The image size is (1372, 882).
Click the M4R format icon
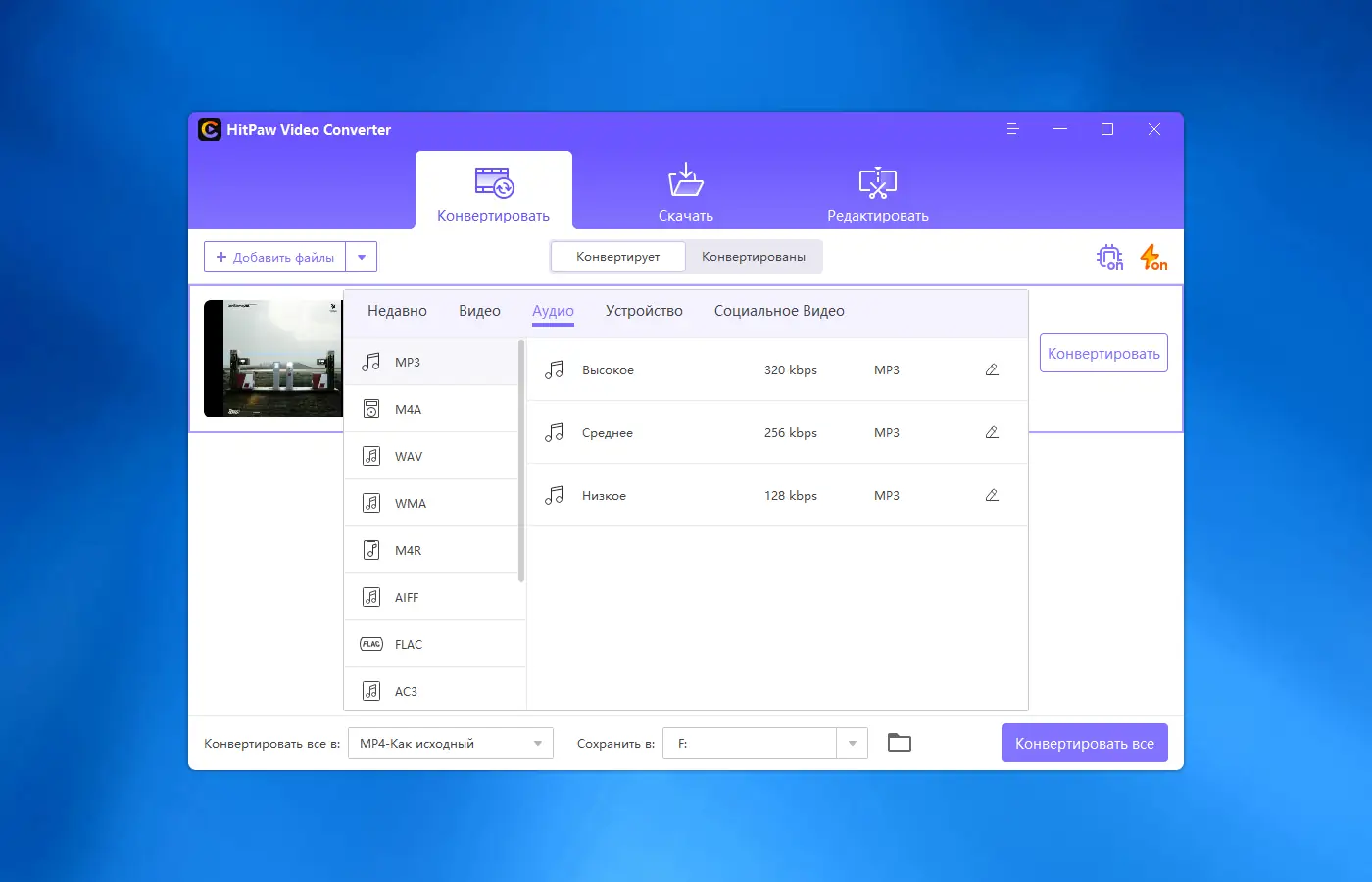(371, 550)
